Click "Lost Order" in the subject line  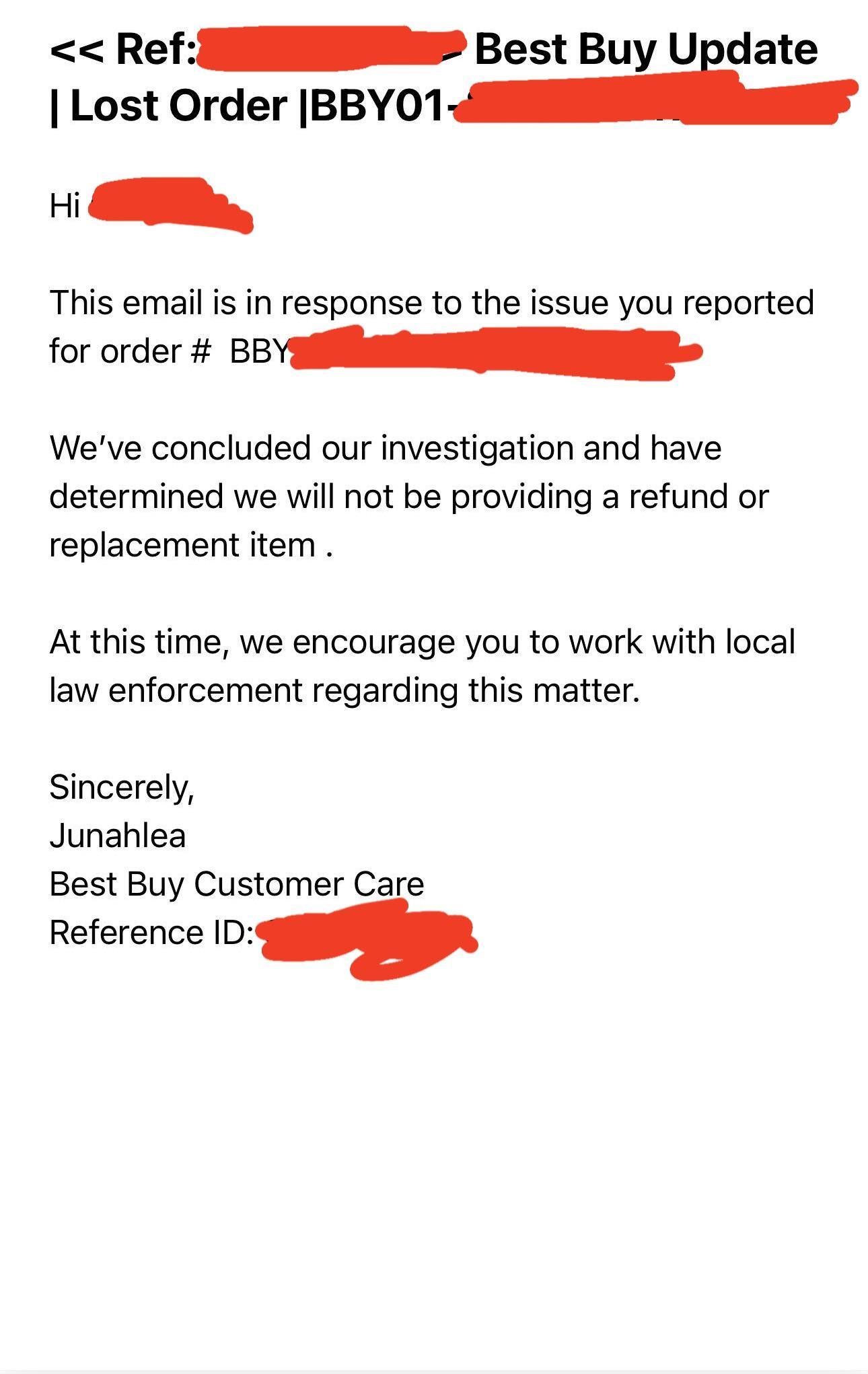(x=178, y=106)
